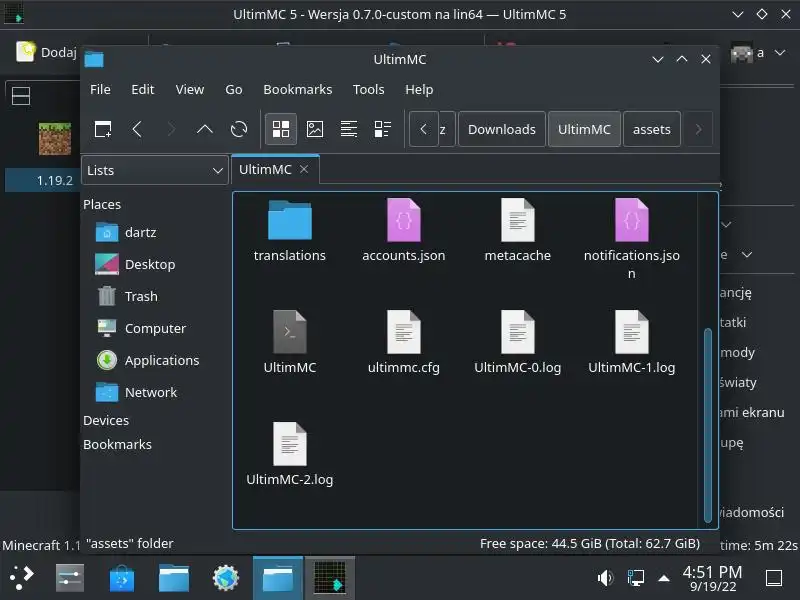Open the Bookmarks menu
This screenshot has height=600, width=800.
297,89
